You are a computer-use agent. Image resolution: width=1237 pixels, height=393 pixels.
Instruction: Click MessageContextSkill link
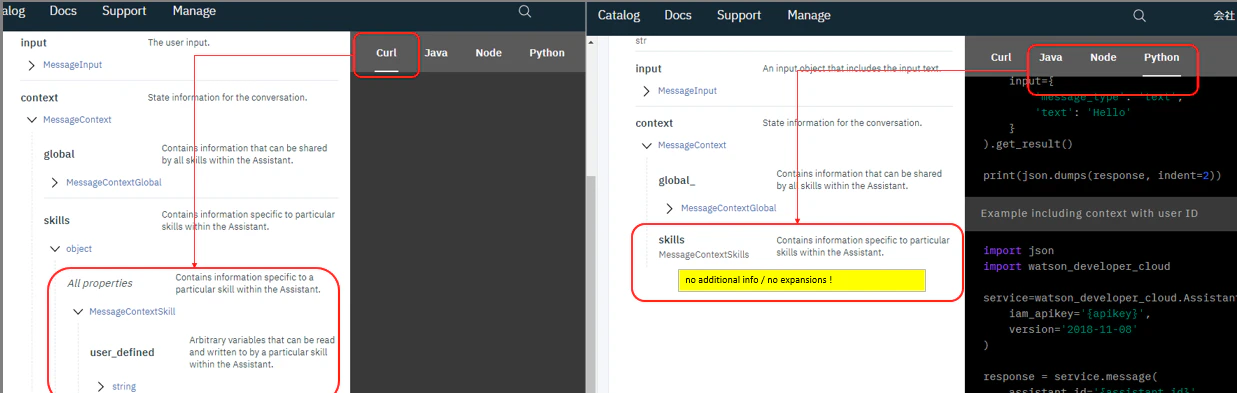(132, 312)
